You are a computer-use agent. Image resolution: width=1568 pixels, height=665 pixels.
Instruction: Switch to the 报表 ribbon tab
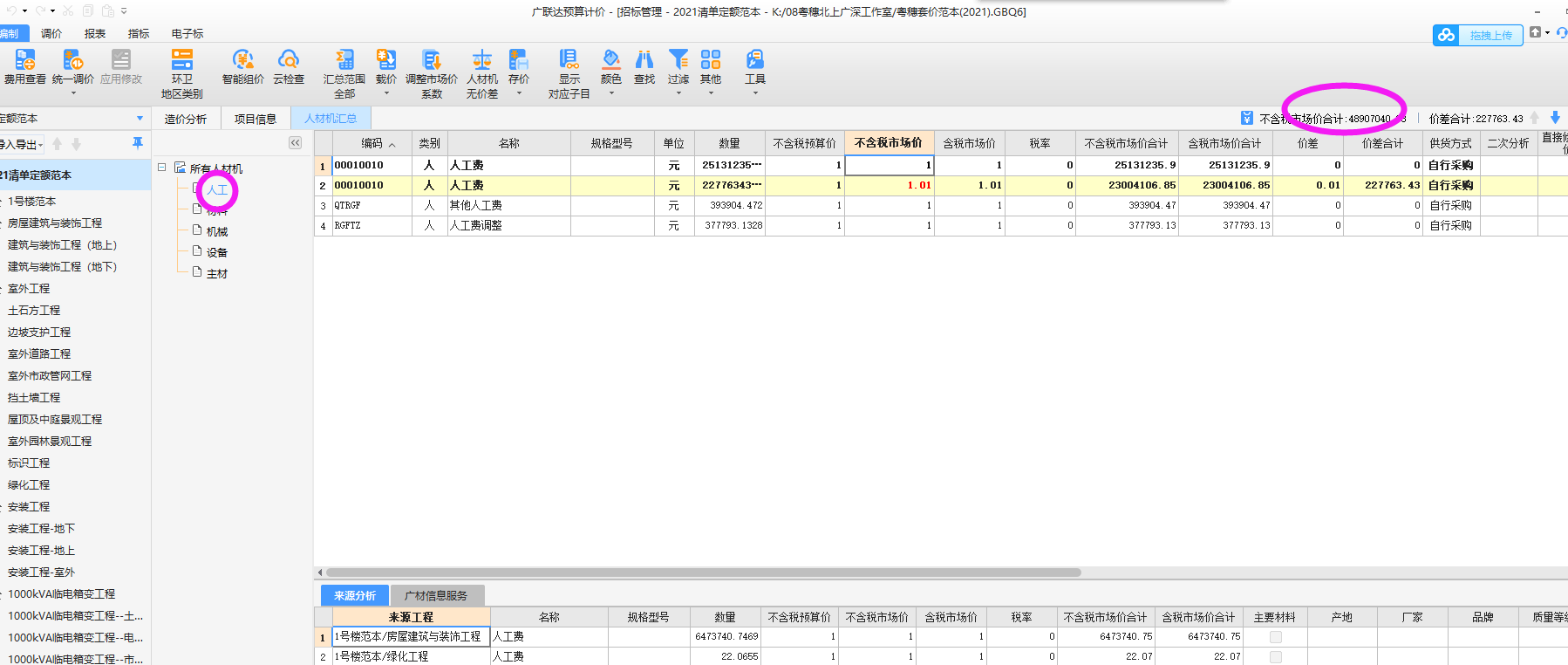click(x=95, y=33)
